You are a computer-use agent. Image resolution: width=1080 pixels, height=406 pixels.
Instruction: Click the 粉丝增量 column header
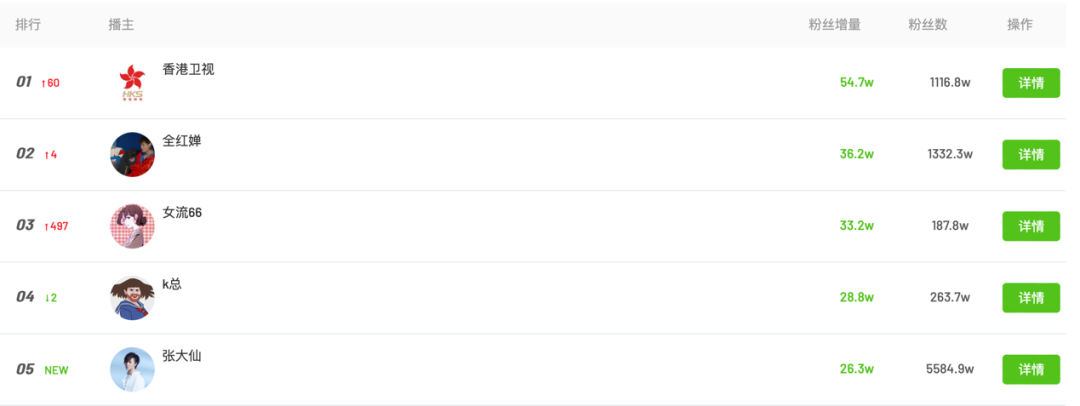(x=834, y=24)
